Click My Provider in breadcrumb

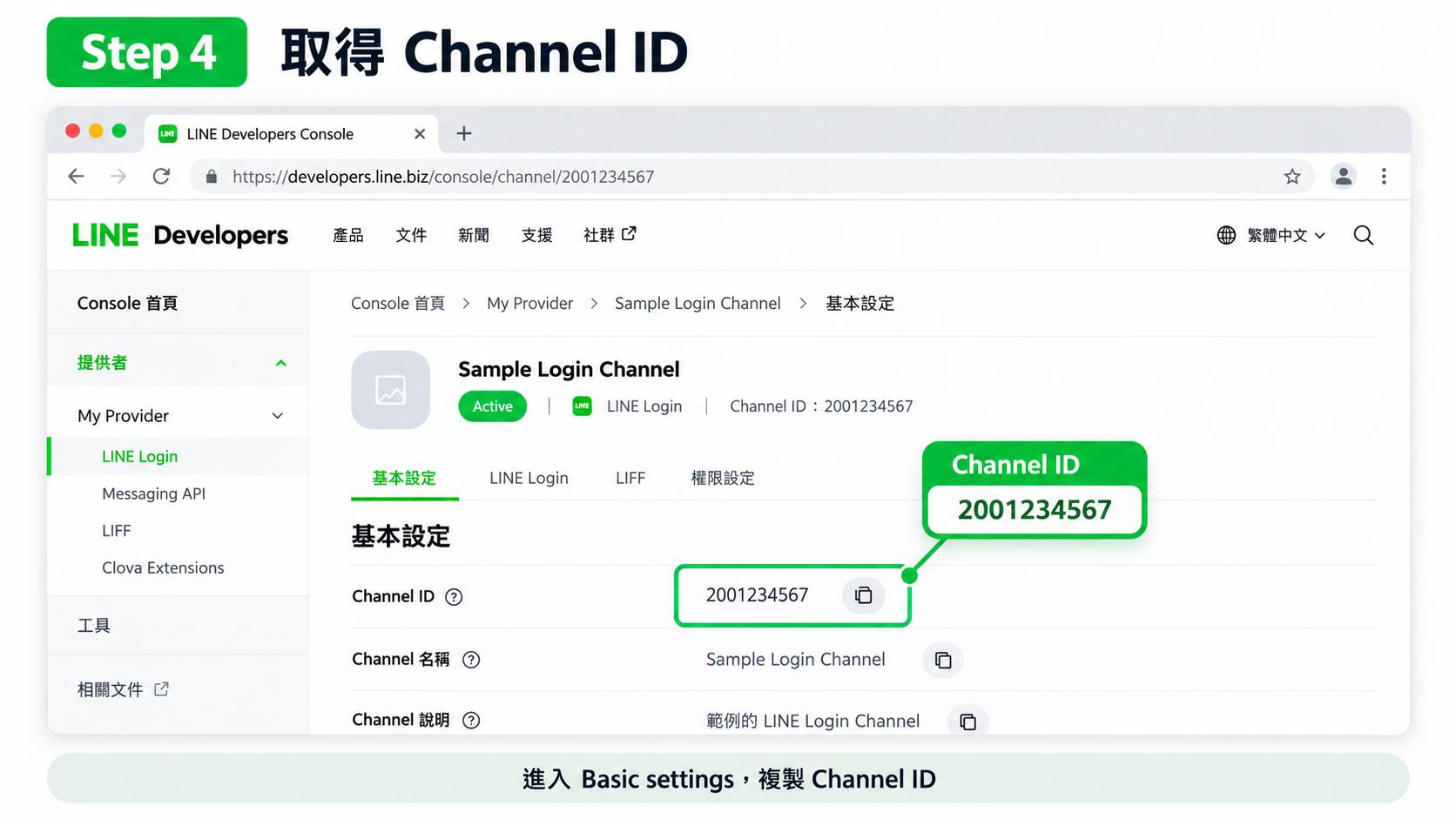[529, 303]
